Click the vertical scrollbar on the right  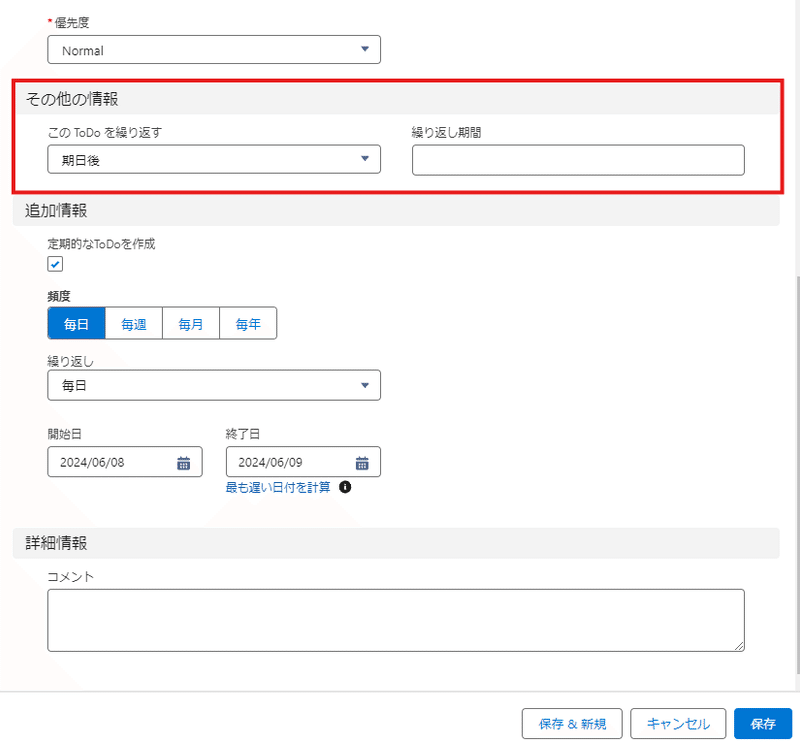(x=797, y=475)
